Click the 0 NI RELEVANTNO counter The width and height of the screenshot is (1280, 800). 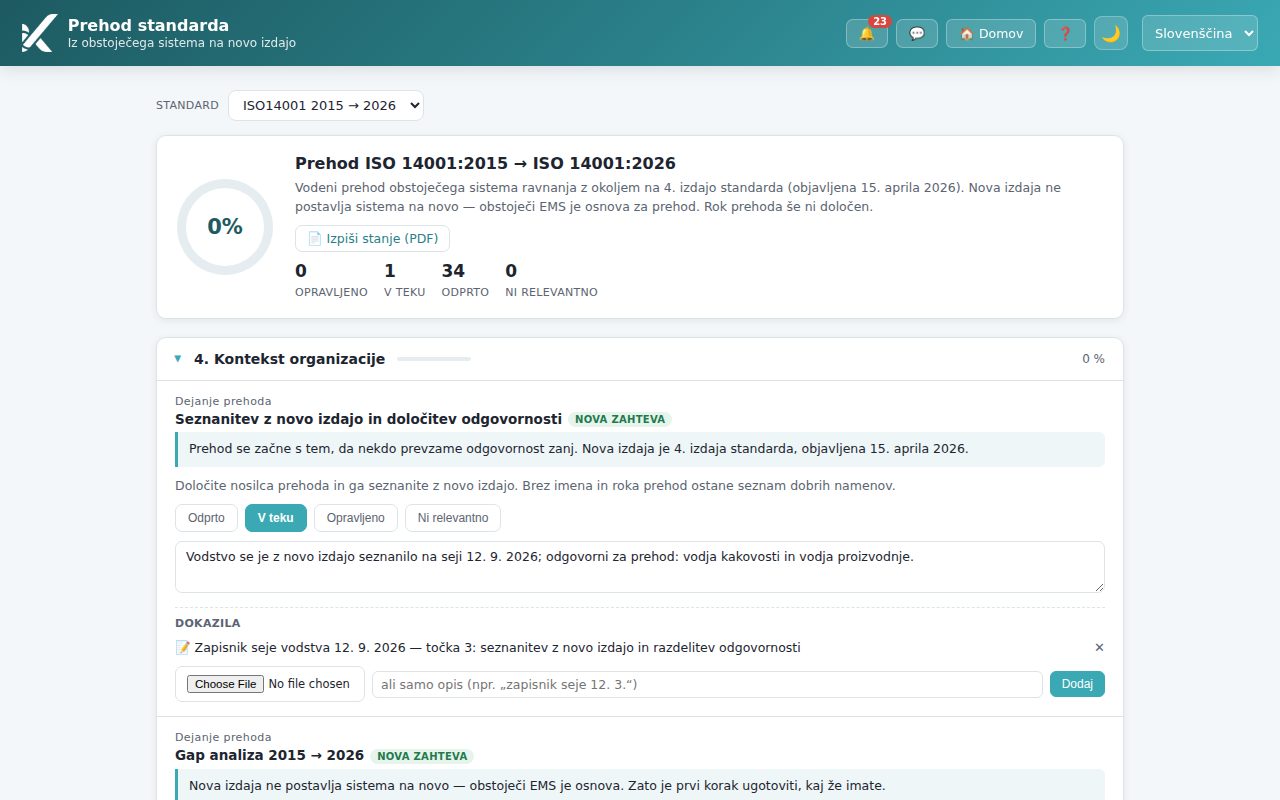coord(551,280)
